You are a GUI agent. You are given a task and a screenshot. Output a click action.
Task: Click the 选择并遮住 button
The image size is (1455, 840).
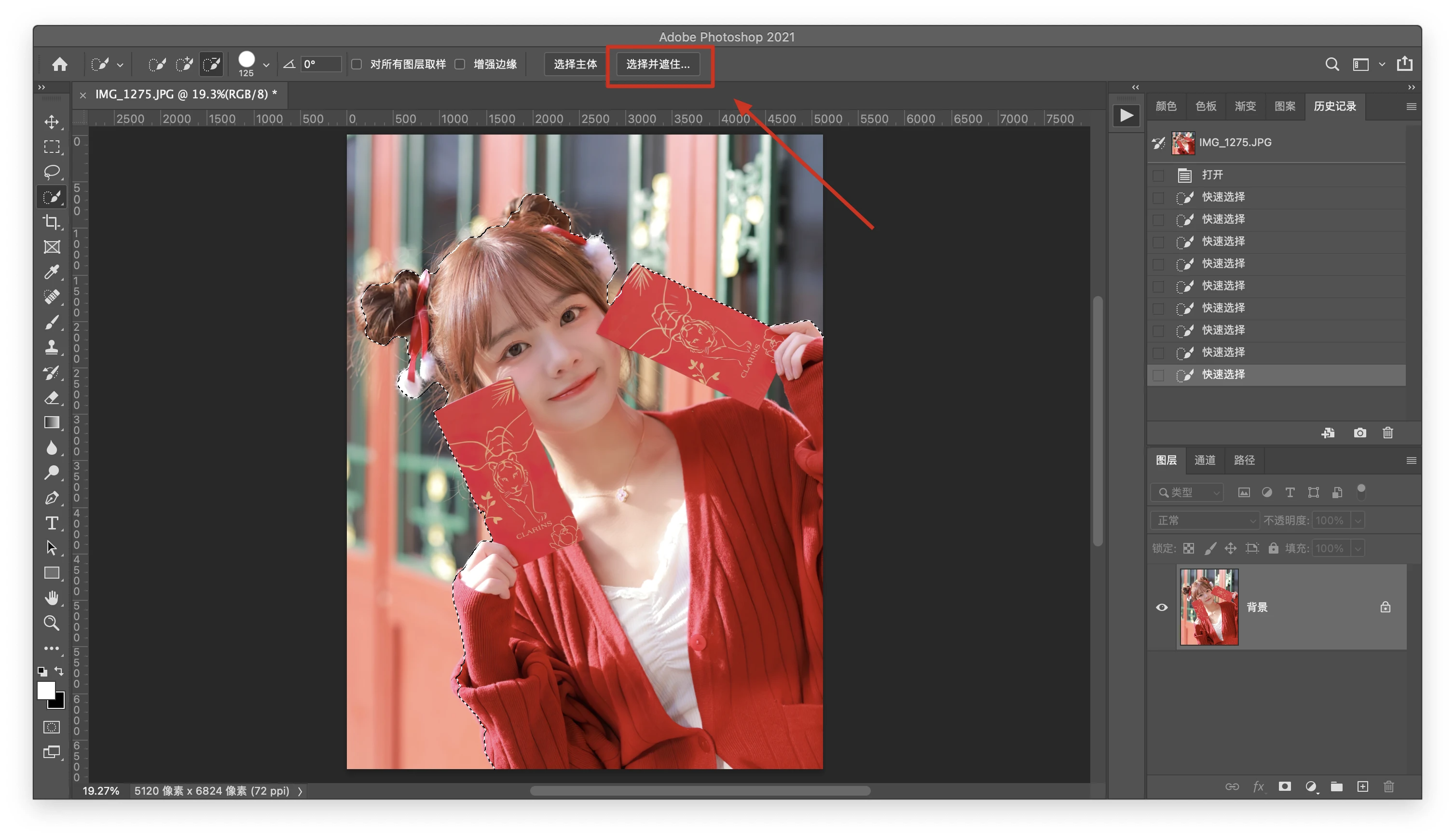click(x=658, y=64)
